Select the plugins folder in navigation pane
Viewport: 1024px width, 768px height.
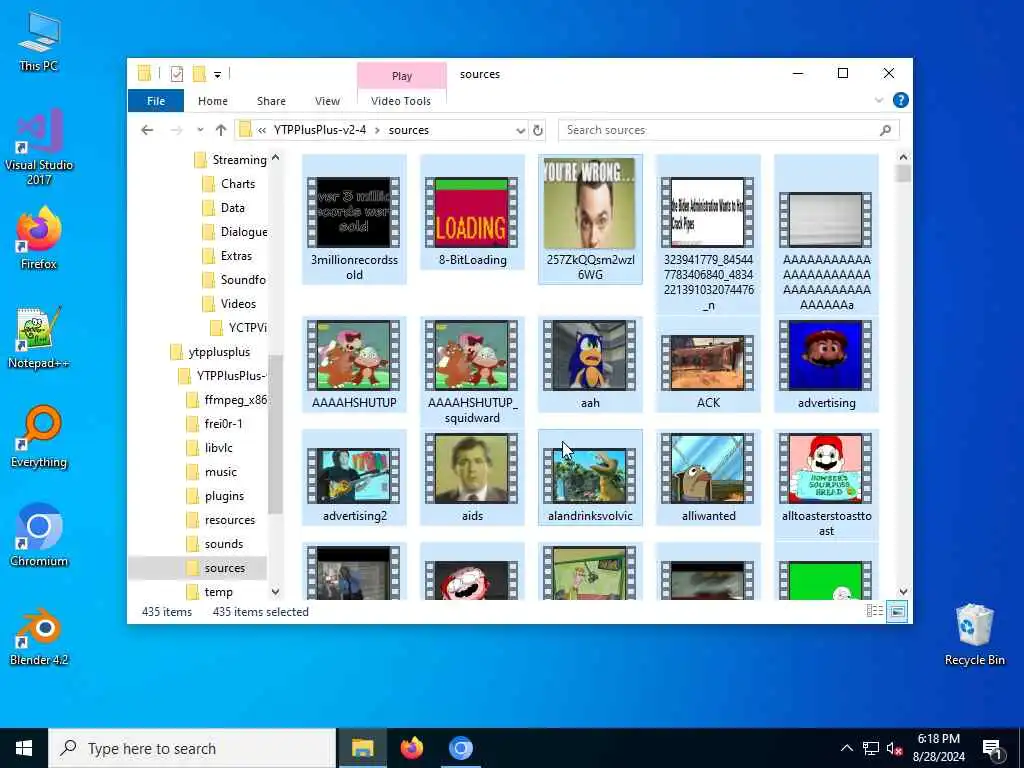(215, 496)
